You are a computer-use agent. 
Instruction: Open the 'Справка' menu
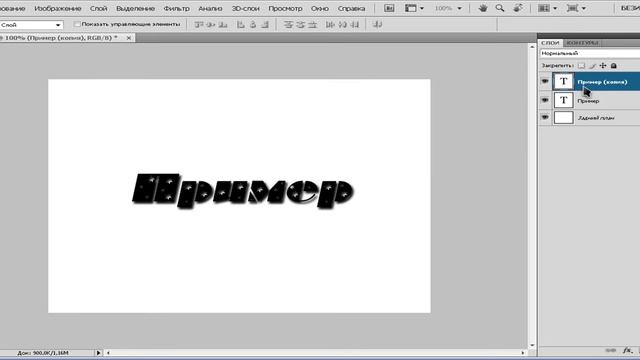point(351,8)
